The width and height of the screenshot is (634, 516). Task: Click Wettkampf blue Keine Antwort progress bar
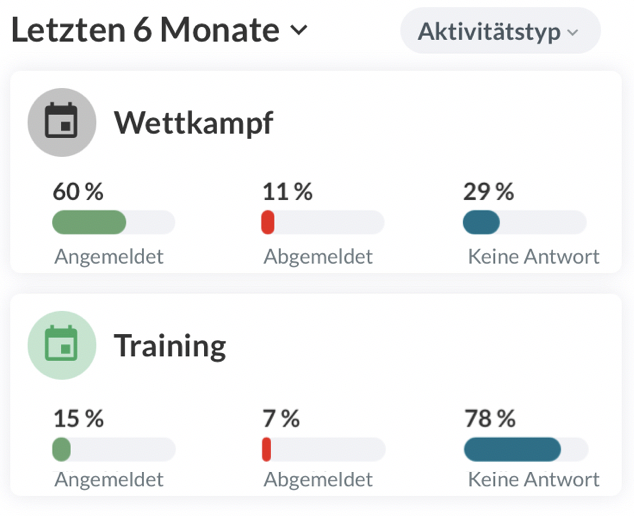(x=481, y=222)
